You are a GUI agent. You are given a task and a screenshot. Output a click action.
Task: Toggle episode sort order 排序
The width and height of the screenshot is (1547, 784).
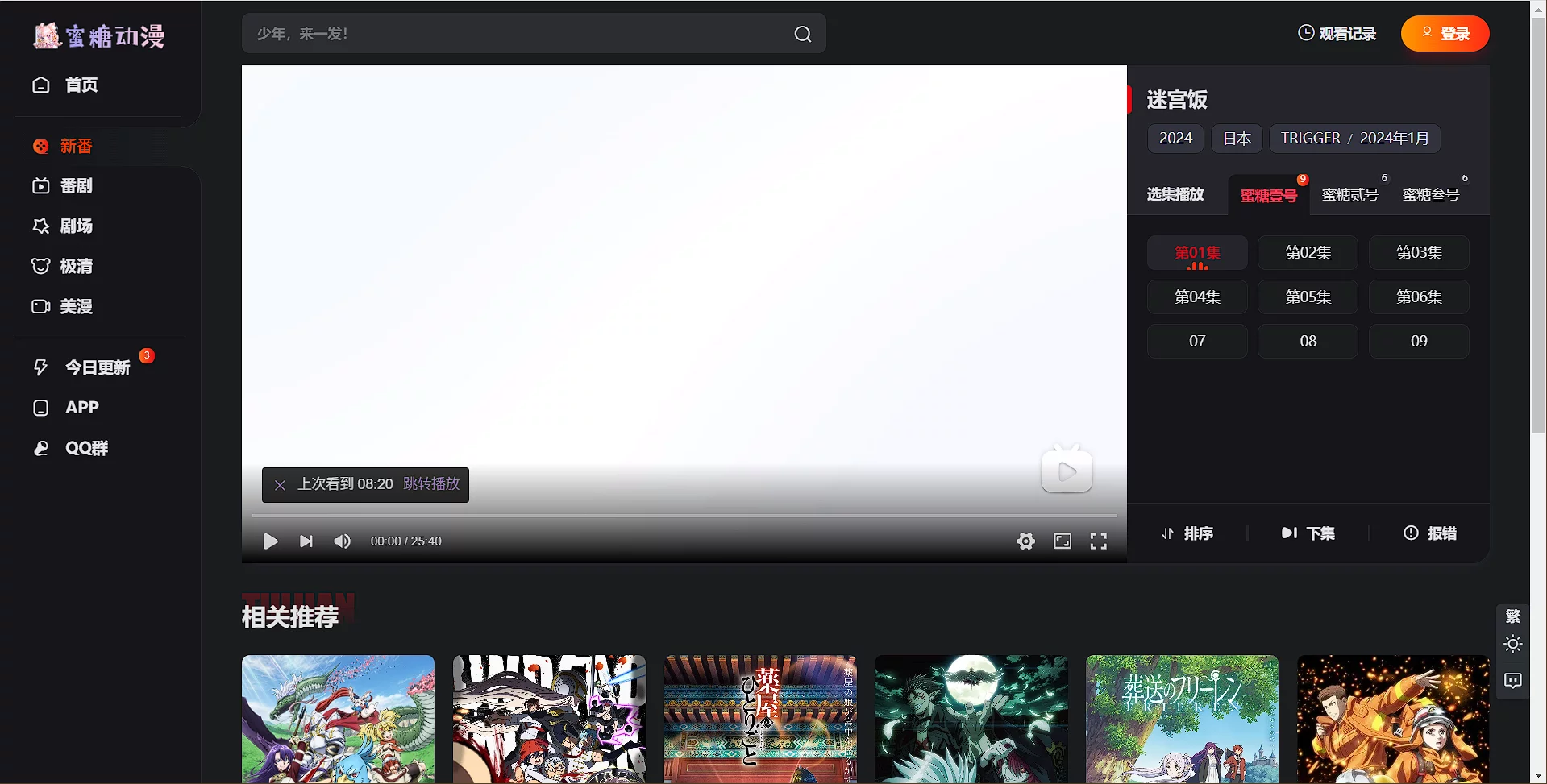1187,533
